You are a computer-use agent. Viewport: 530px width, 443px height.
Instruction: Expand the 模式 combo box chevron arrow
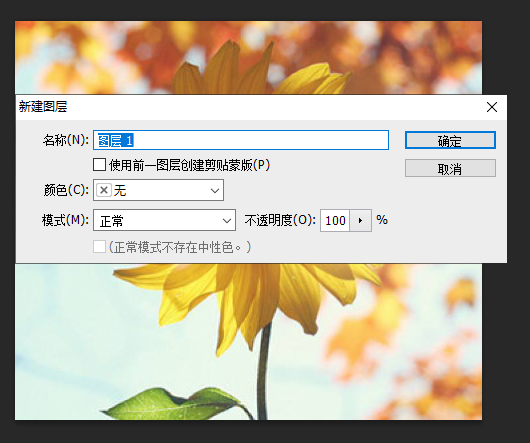tap(227, 221)
